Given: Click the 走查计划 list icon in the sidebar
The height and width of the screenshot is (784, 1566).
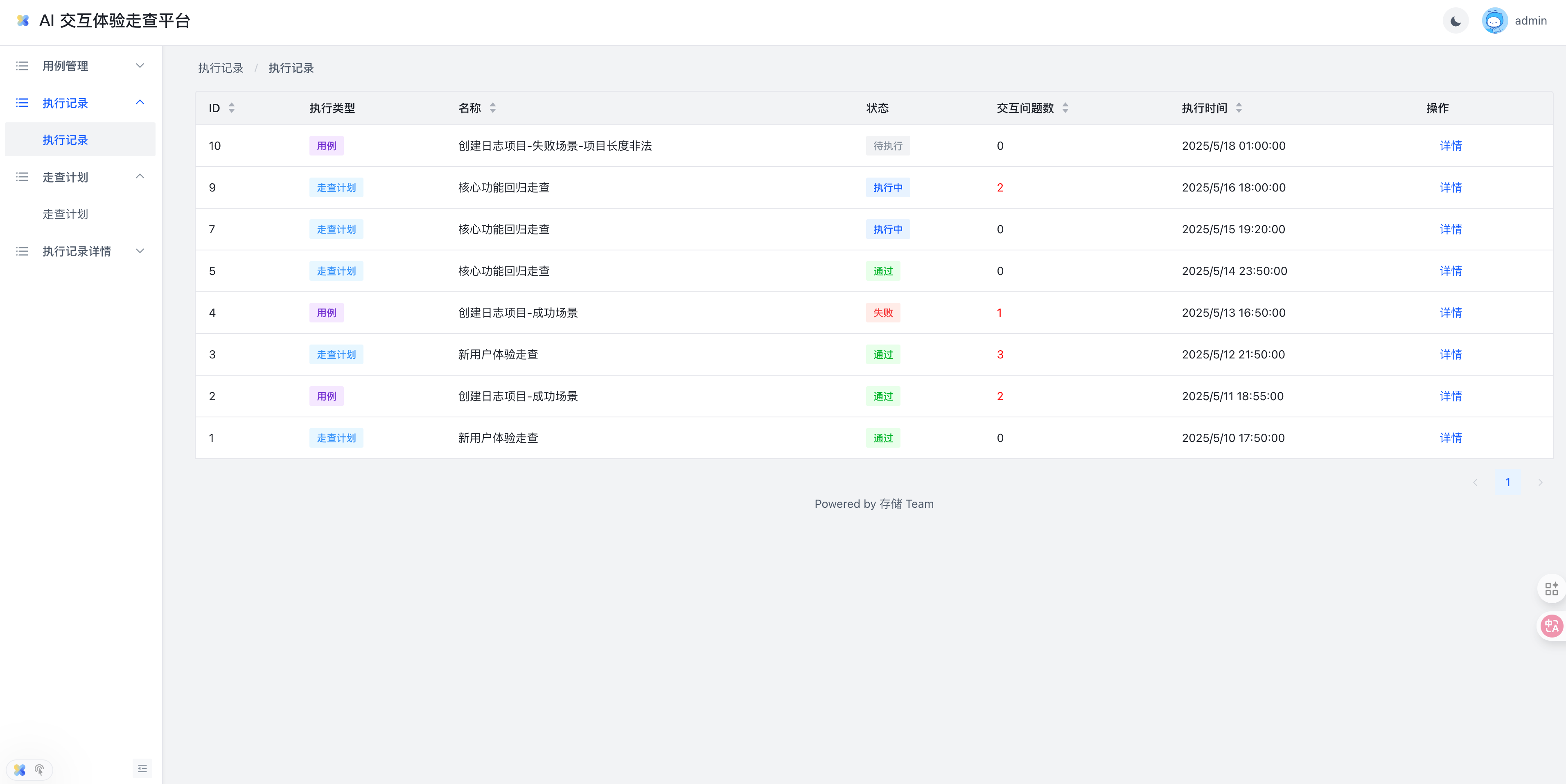Looking at the screenshot, I should coord(22,177).
